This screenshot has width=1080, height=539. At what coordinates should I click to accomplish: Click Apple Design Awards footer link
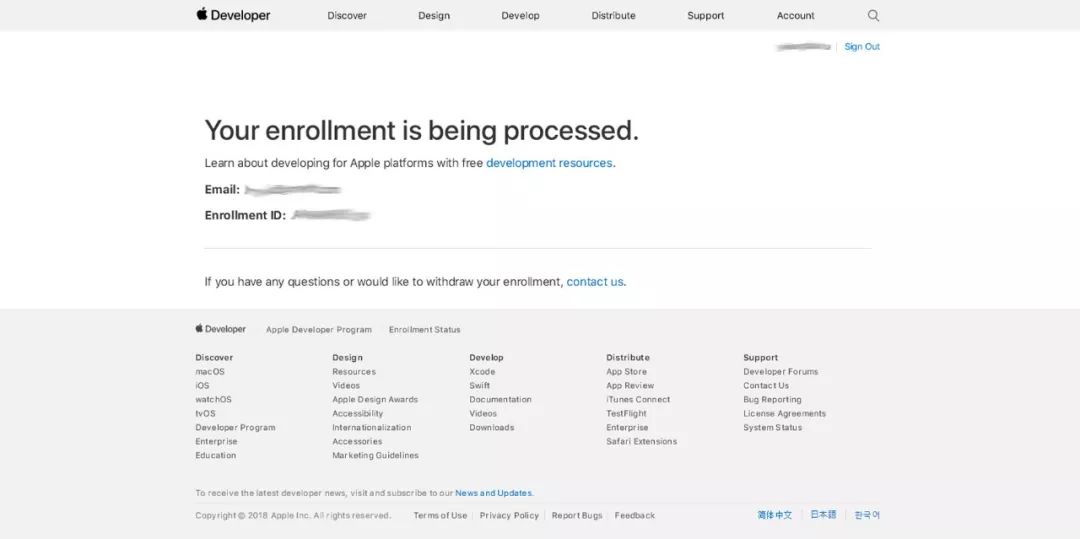pos(375,400)
